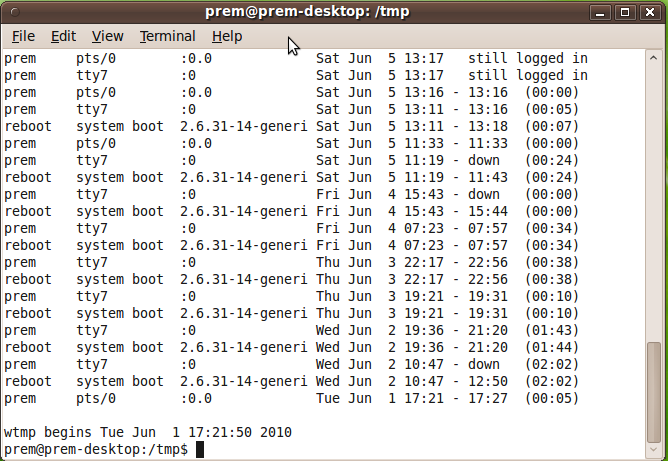Open the File menu
669x462 pixels.
pyautogui.click(x=23, y=36)
